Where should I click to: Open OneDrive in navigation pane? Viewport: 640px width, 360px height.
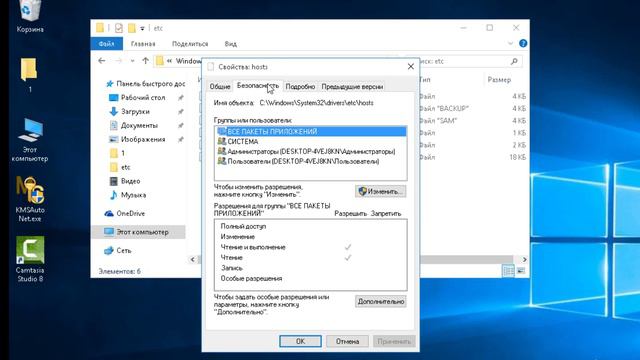[x=125, y=213]
